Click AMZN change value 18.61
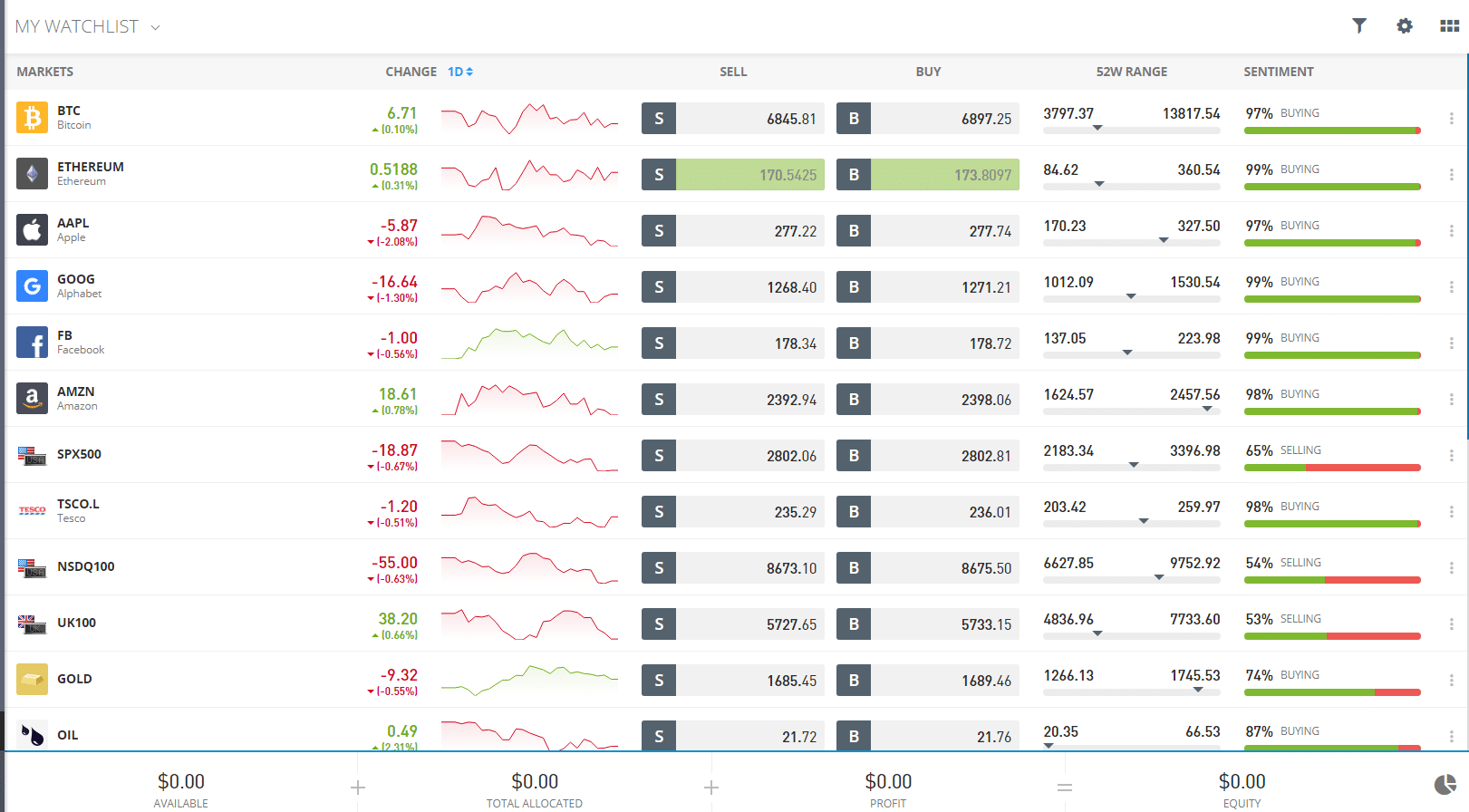 398,394
